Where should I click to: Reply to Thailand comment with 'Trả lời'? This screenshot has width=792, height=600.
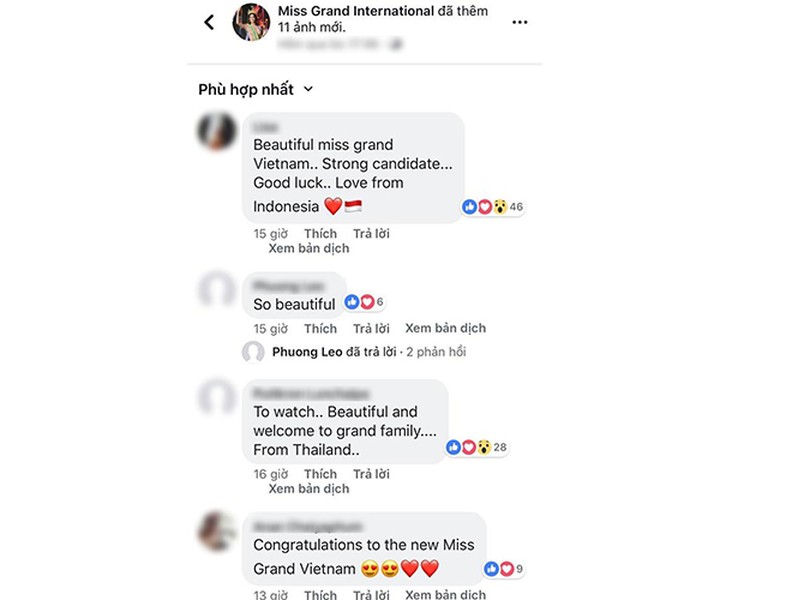point(371,474)
